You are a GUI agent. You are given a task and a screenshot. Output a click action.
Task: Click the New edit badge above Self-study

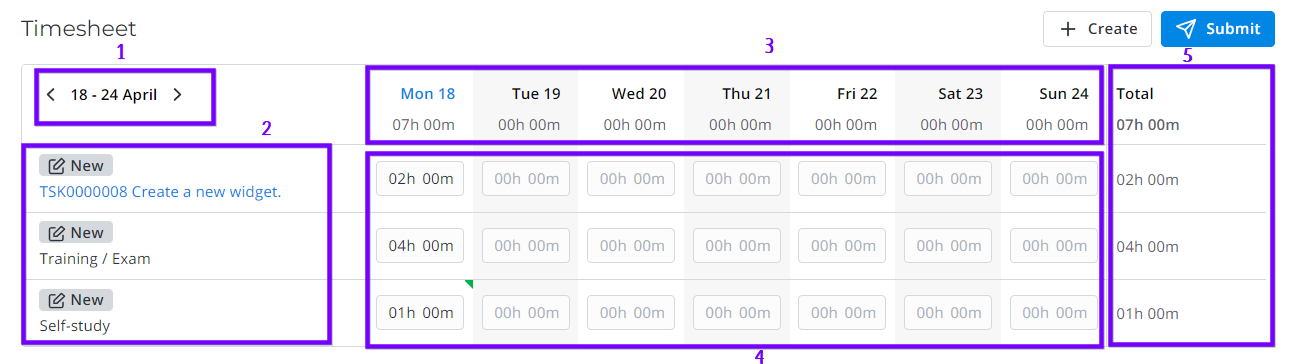point(76,300)
